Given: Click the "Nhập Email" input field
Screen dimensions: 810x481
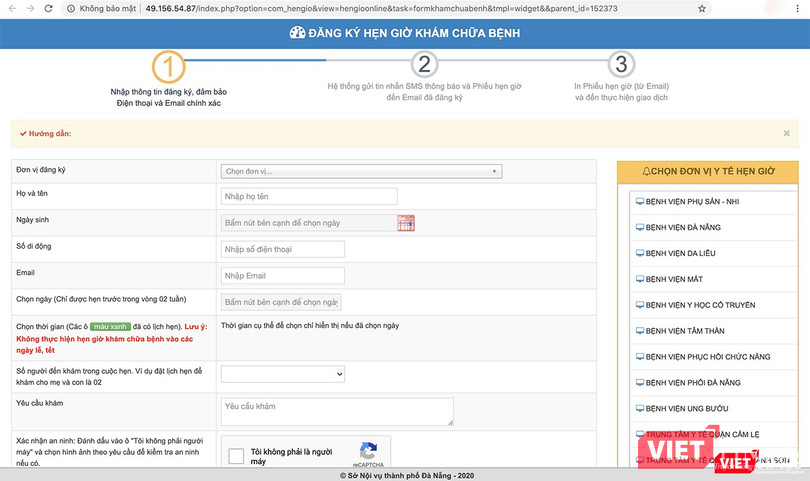Looking at the screenshot, I should [283, 276].
